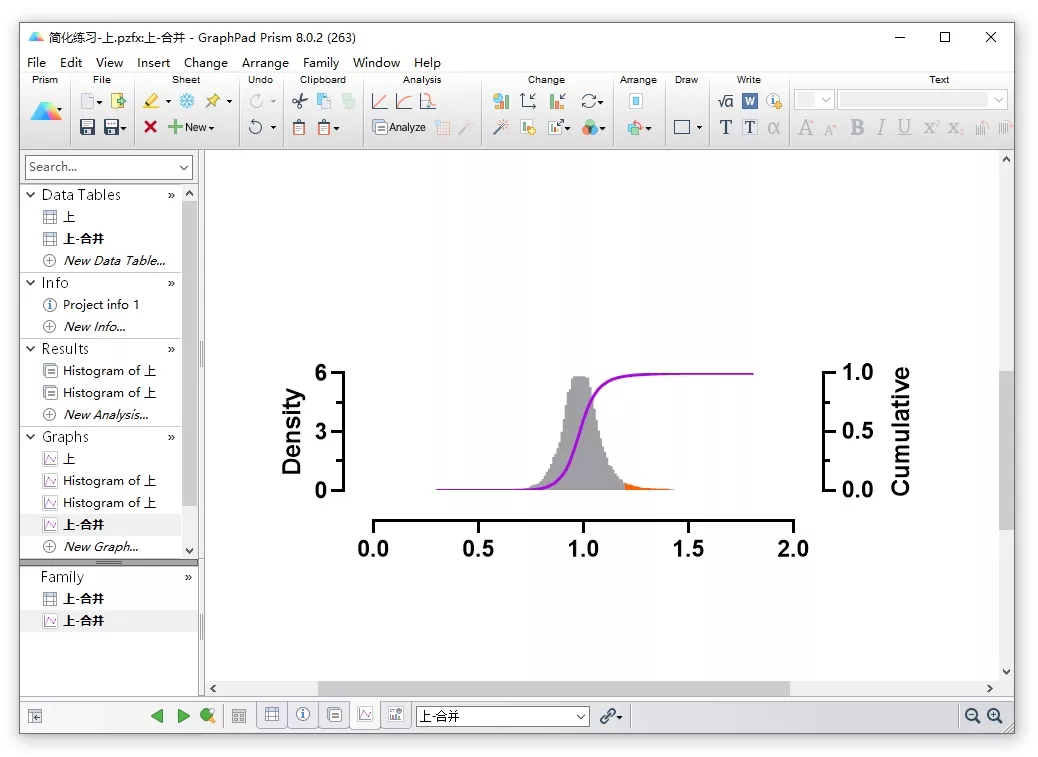Click the interpolate standard curve icon
Screen dimensions: 1038x757
point(428,101)
